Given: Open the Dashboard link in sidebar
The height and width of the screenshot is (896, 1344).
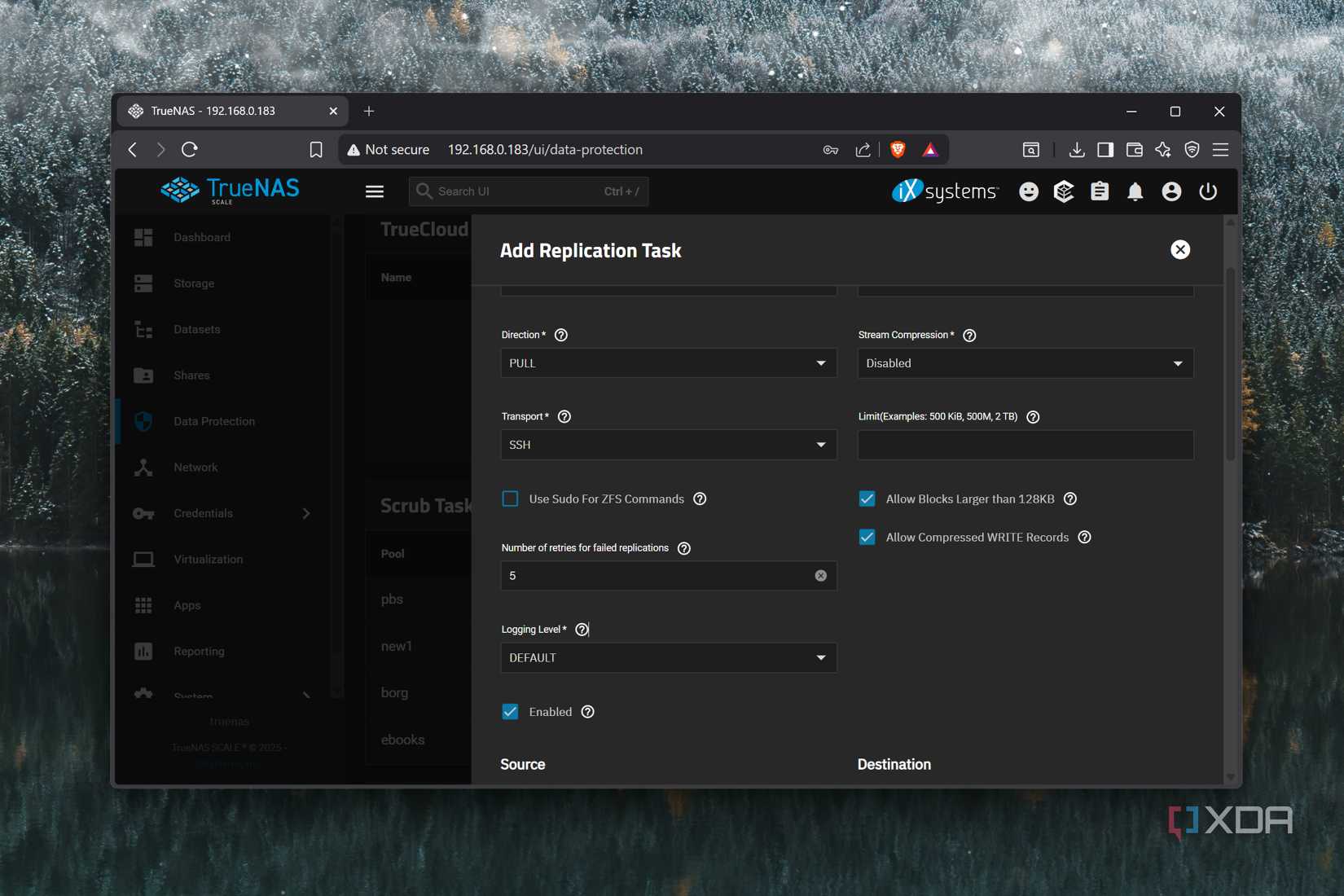Looking at the screenshot, I should click(202, 236).
